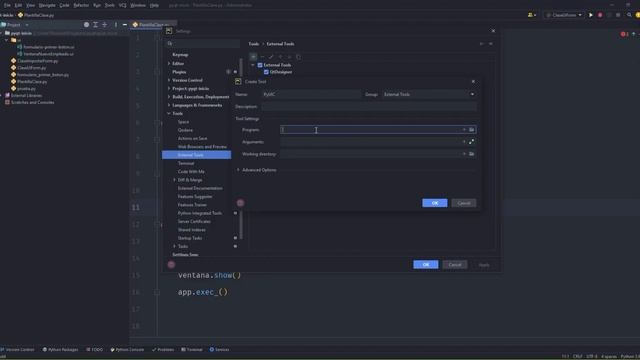The image size is (640, 360).
Task: Select Startup Tasks in Settings tree
Action: point(190,238)
